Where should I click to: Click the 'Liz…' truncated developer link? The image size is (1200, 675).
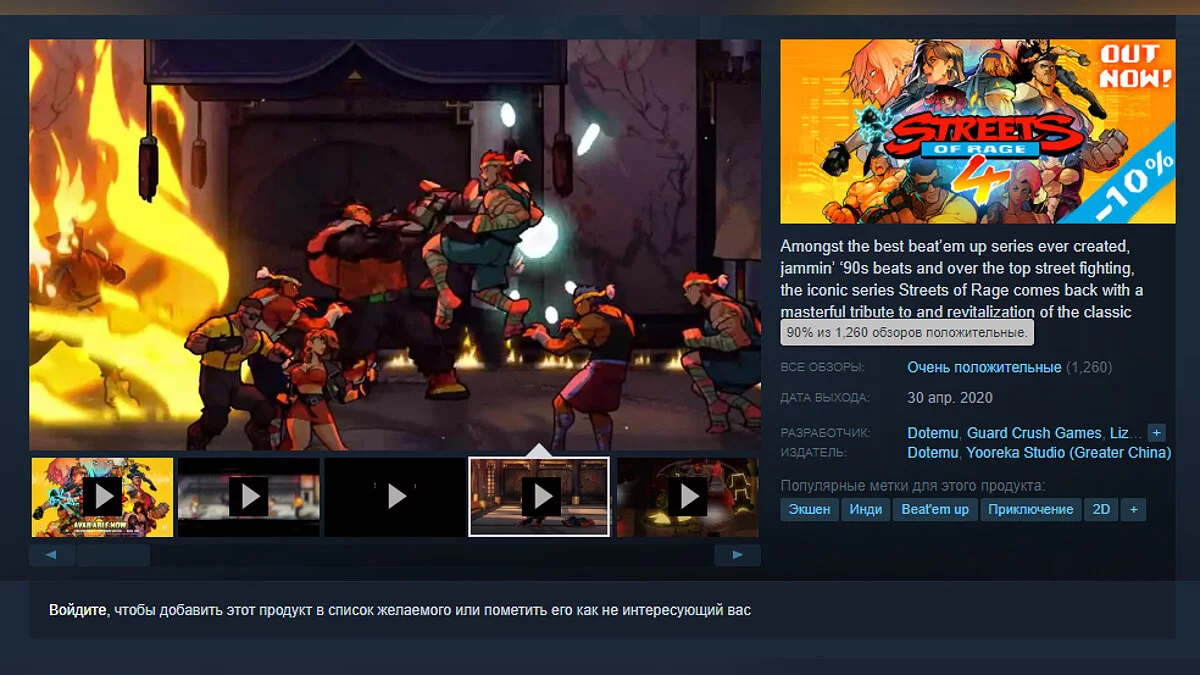pos(1125,433)
